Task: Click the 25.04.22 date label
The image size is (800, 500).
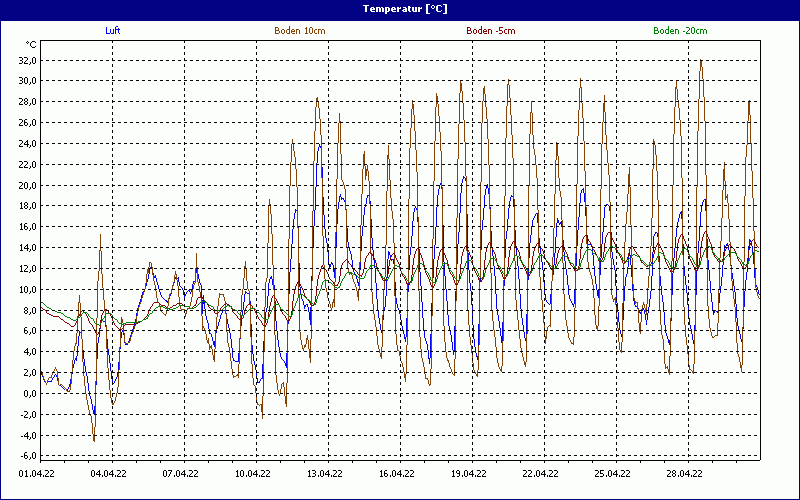Action: (x=613, y=475)
